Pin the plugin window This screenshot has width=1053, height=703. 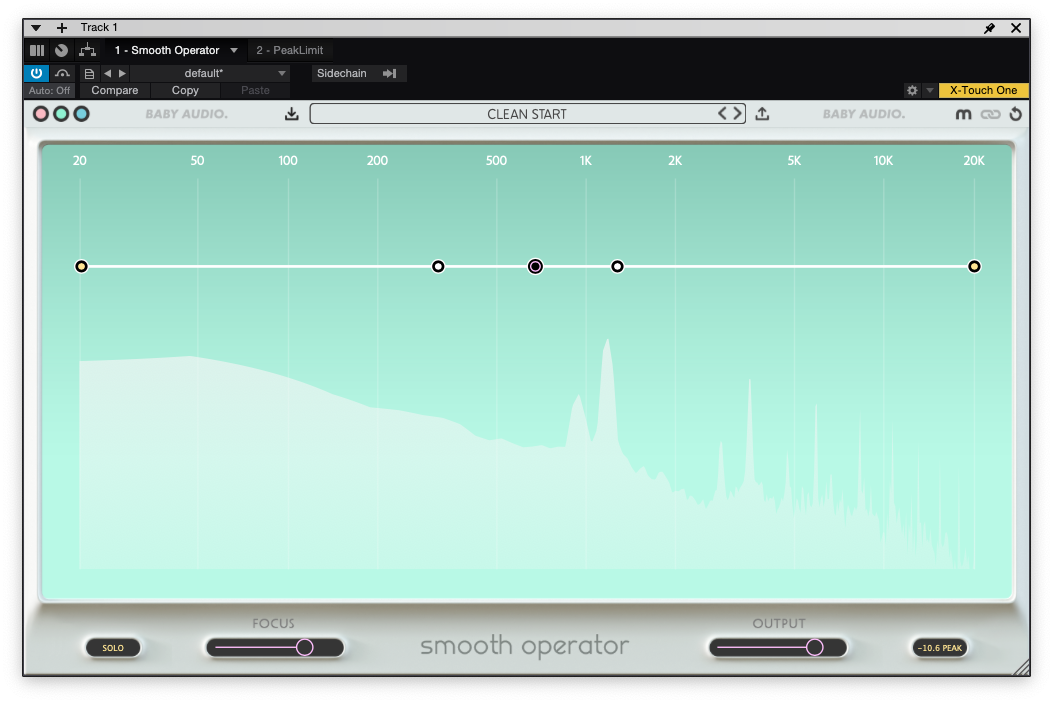tap(989, 28)
